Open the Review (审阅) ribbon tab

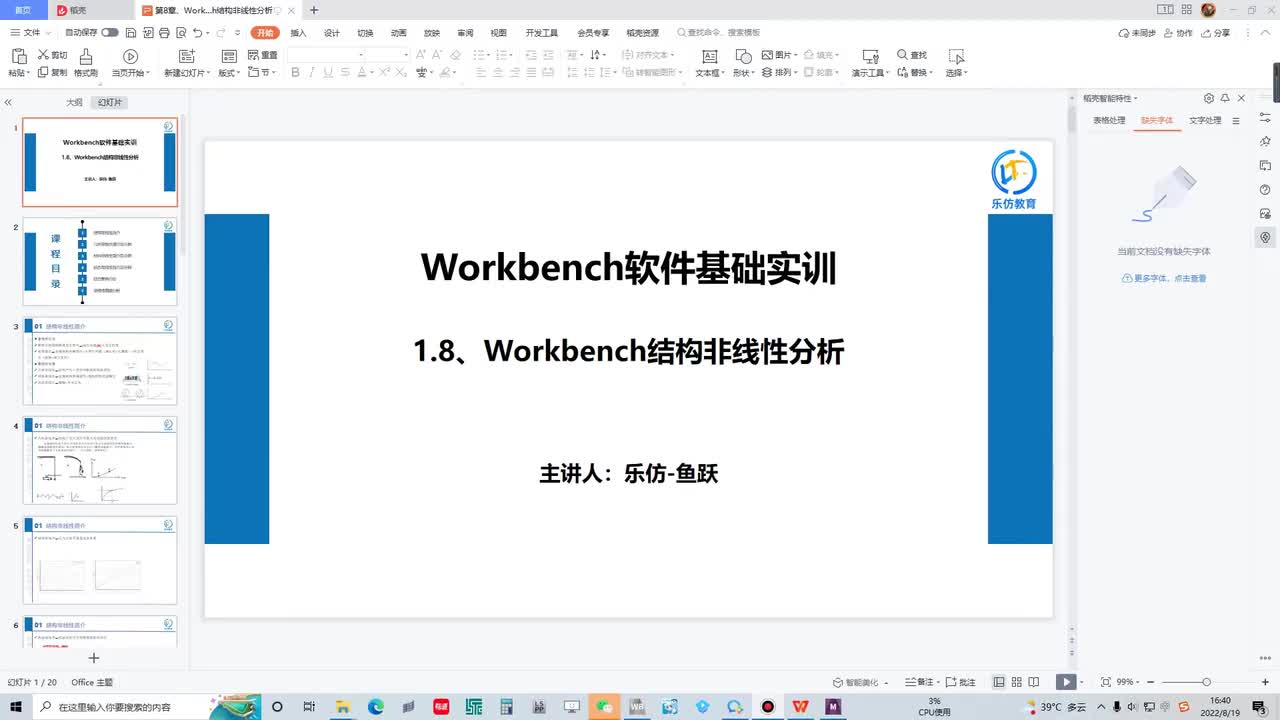[x=465, y=33]
